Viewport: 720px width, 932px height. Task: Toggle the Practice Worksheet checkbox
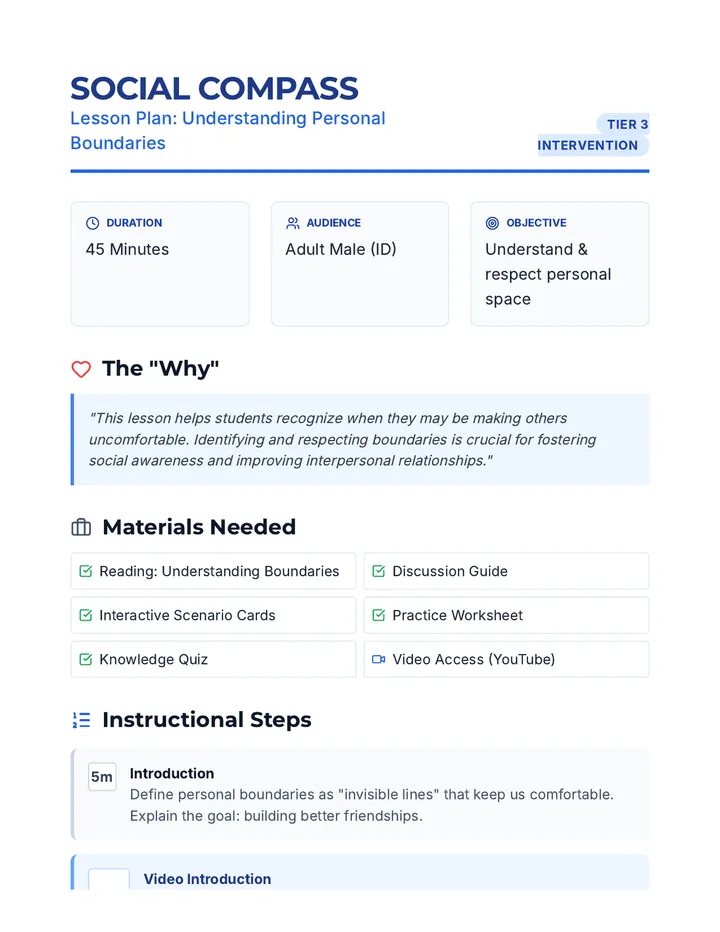click(x=379, y=615)
